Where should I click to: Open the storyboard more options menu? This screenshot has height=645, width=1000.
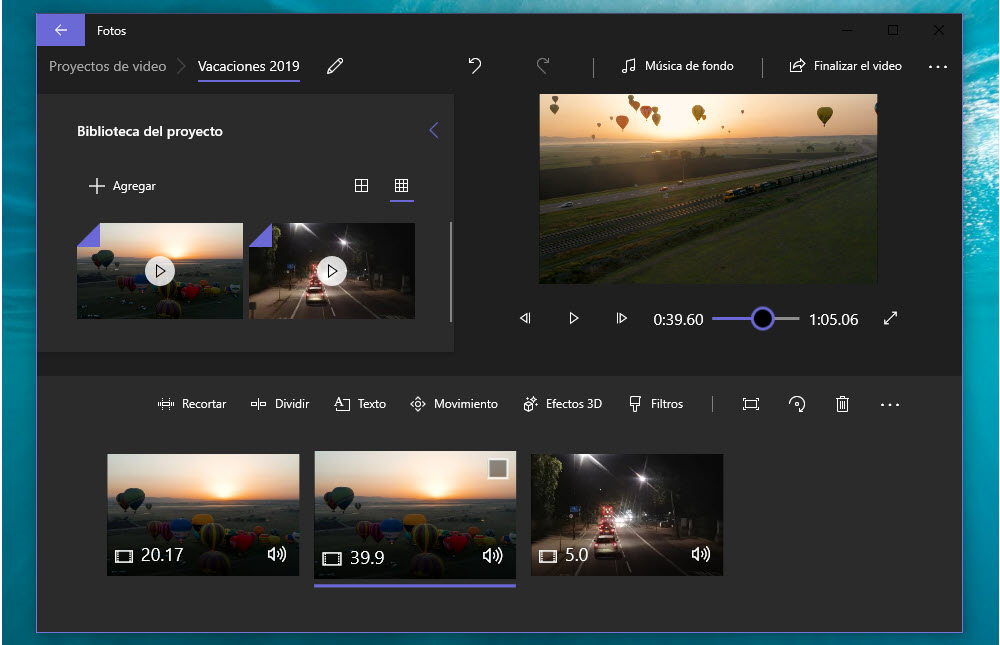tap(890, 404)
